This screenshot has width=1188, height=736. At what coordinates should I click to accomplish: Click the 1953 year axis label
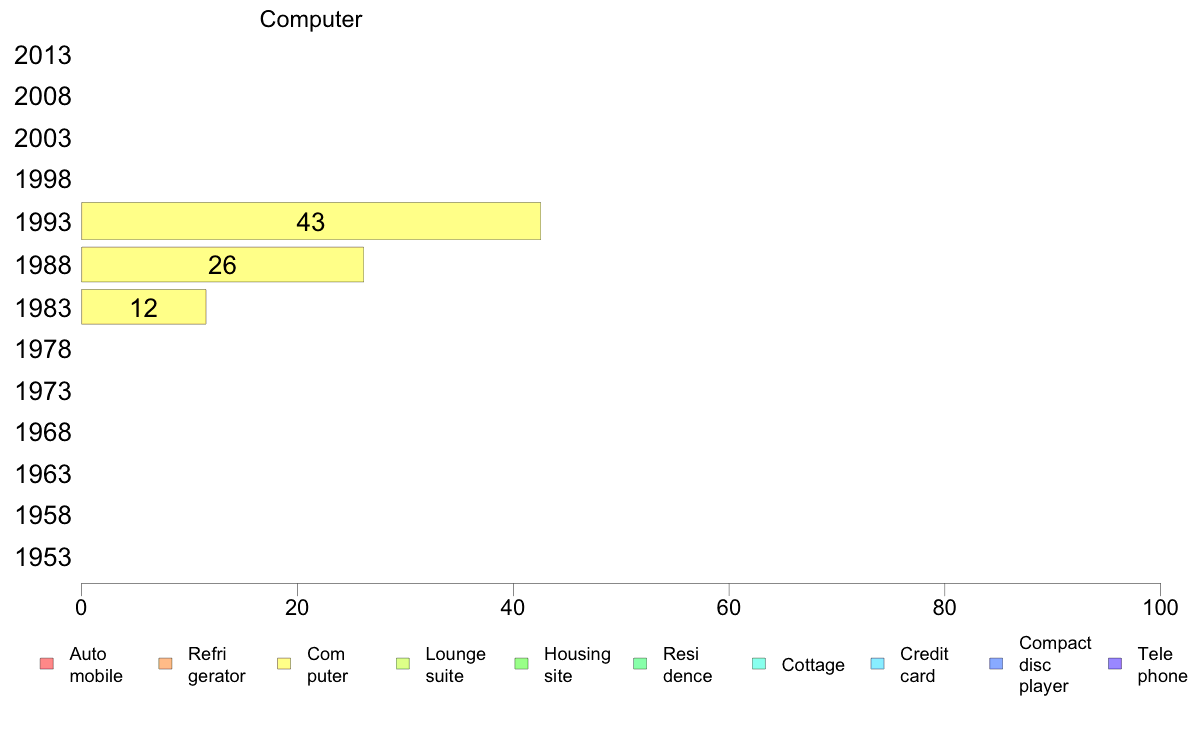pyautogui.click(x=42, y=557)
